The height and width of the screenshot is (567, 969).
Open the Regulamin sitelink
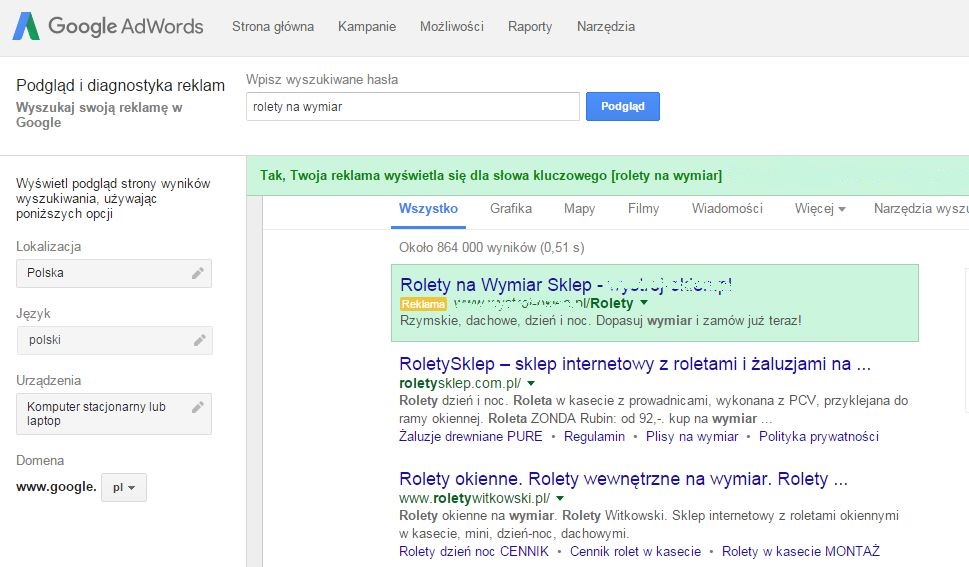(595, 437)
